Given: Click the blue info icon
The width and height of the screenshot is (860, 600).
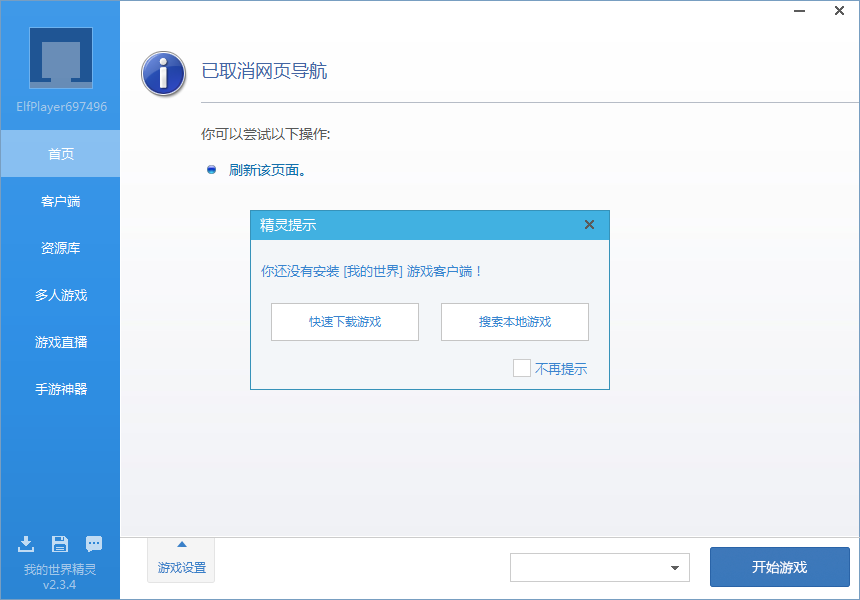Looking at the screenshot, I should (x=163, y=73).
